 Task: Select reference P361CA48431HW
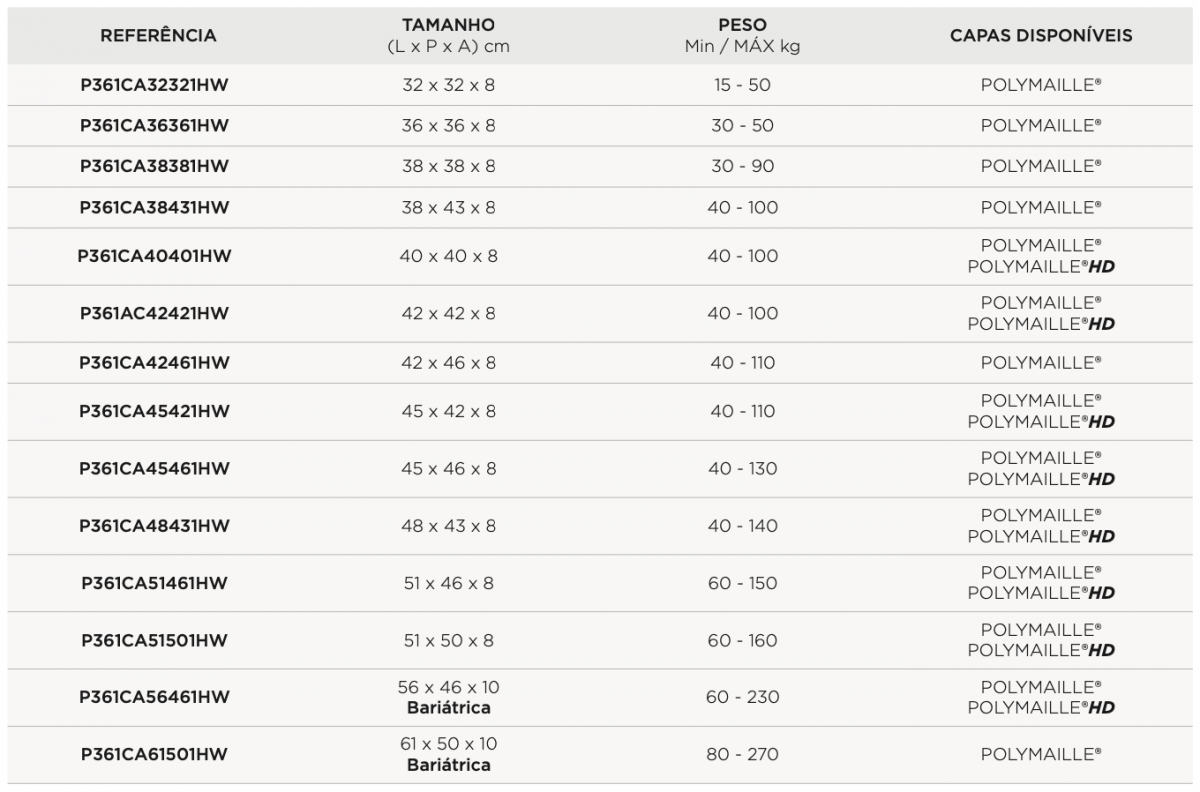pyautogui.click(x=154, y=525)
